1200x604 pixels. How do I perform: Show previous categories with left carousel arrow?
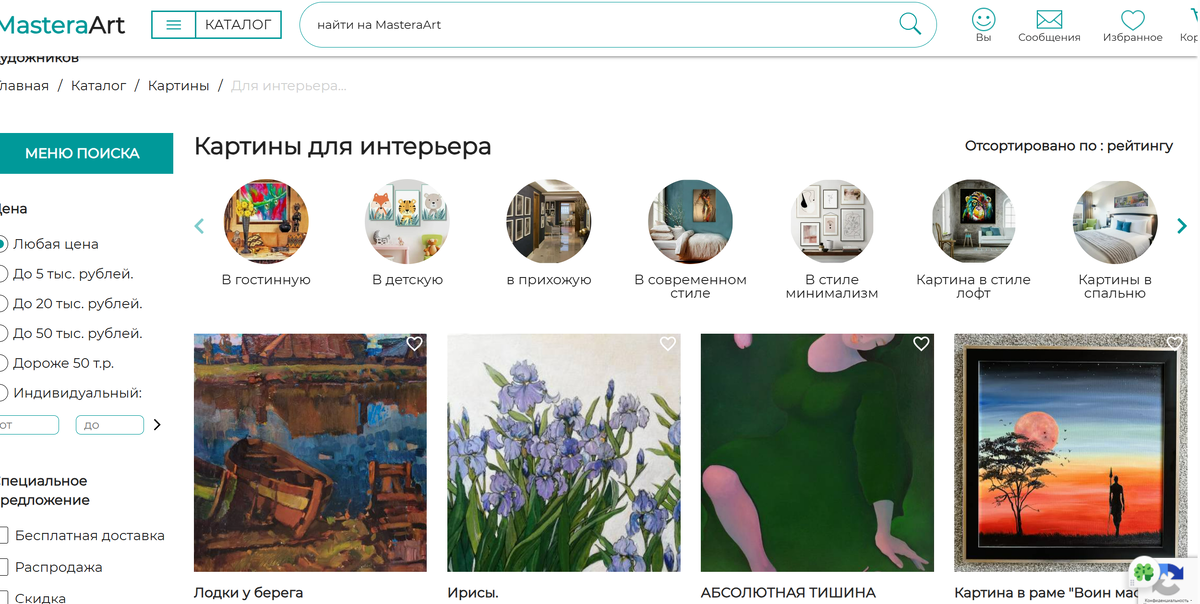pos(199,226)
